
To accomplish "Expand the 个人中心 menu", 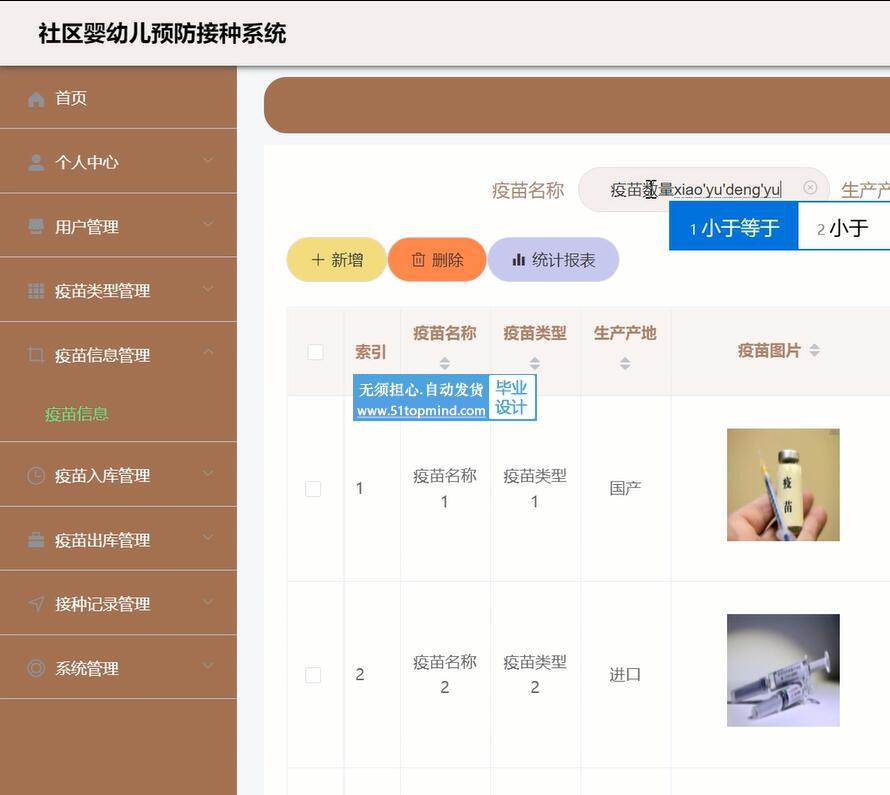I will [208, 161].
